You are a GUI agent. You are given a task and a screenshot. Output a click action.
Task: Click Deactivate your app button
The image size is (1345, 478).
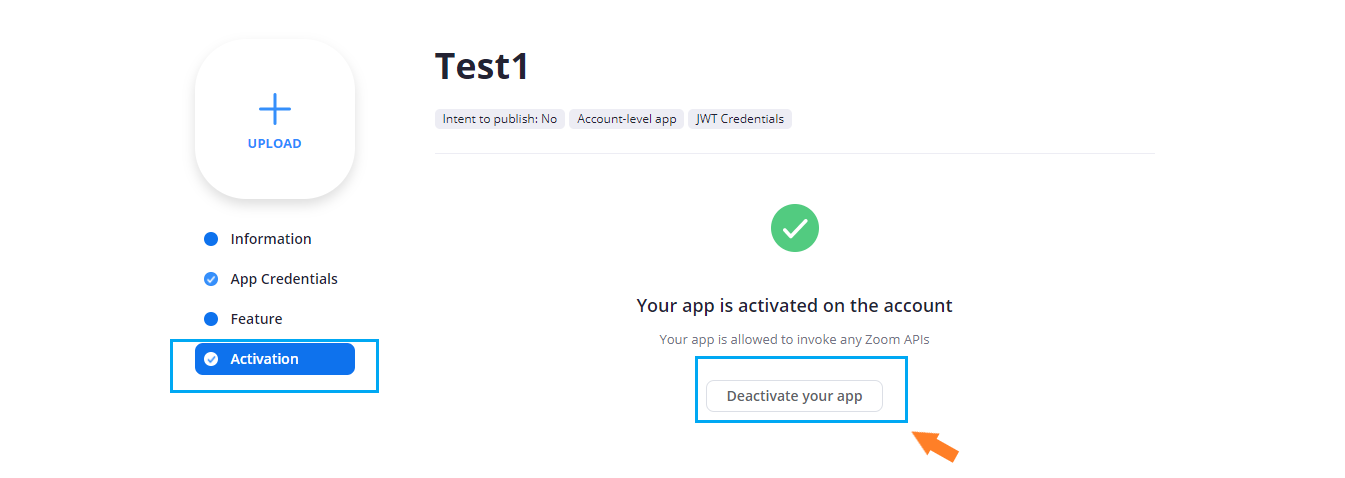[x=794, y=396]
